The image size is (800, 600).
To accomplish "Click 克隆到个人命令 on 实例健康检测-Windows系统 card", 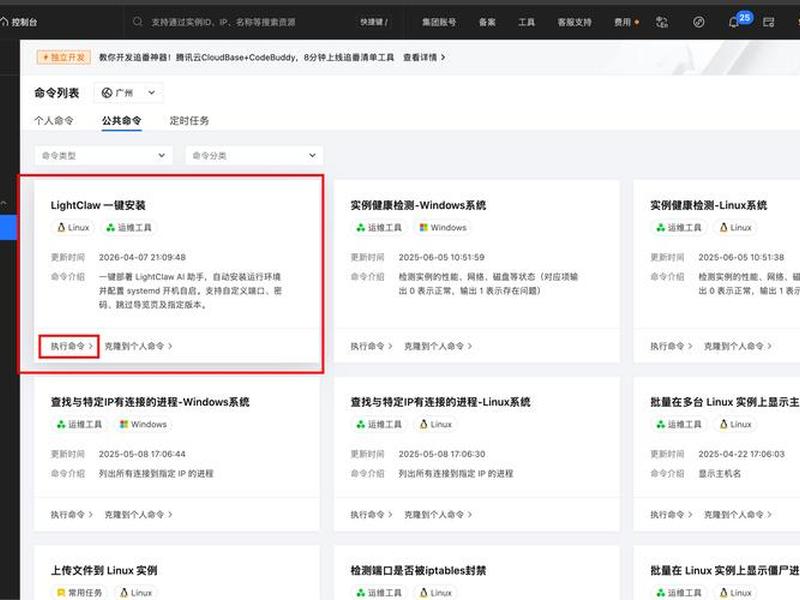I will (x=438, y=346).
